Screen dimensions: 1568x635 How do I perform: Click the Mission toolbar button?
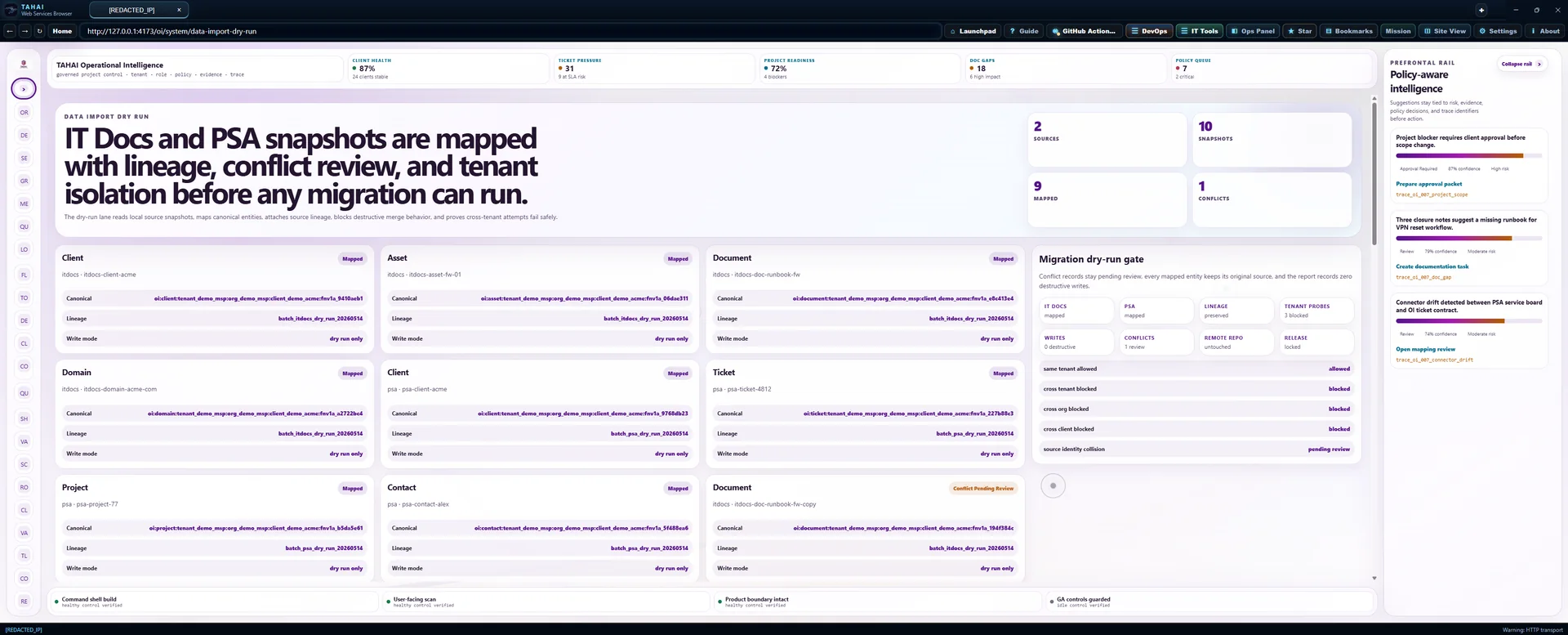[1397, 31]
